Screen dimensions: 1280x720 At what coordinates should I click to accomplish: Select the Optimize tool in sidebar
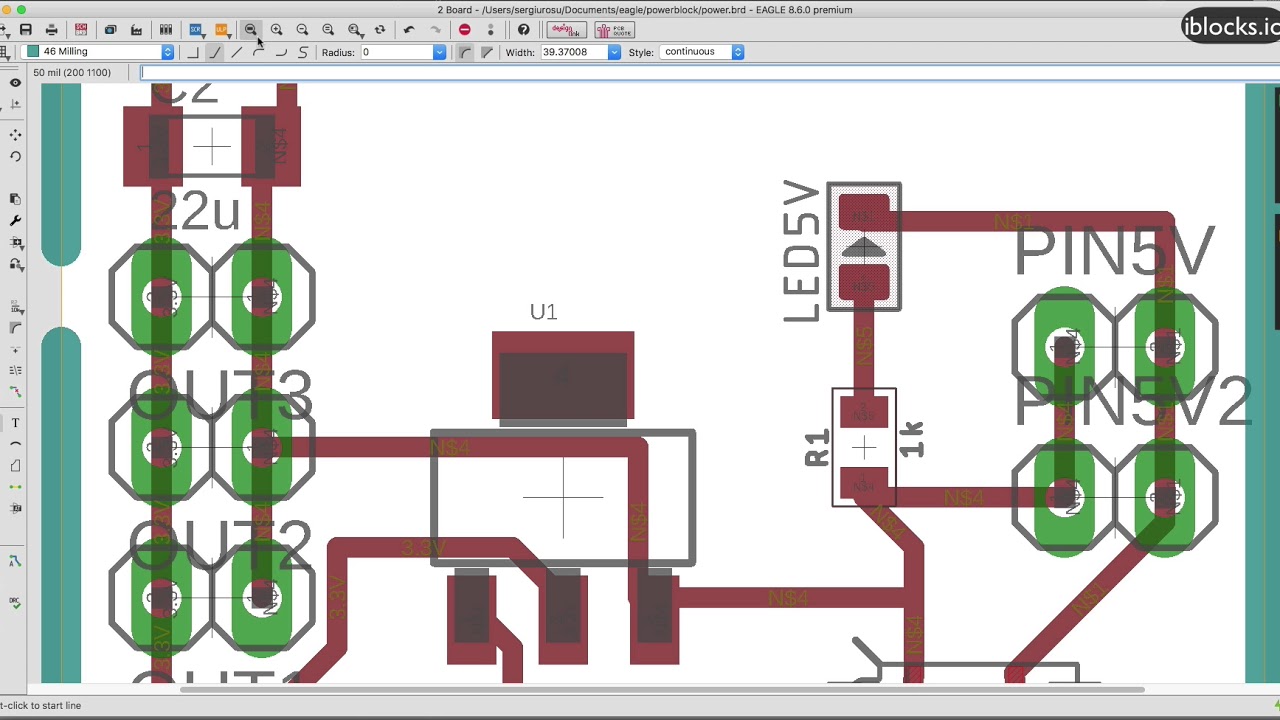[15, 371]
